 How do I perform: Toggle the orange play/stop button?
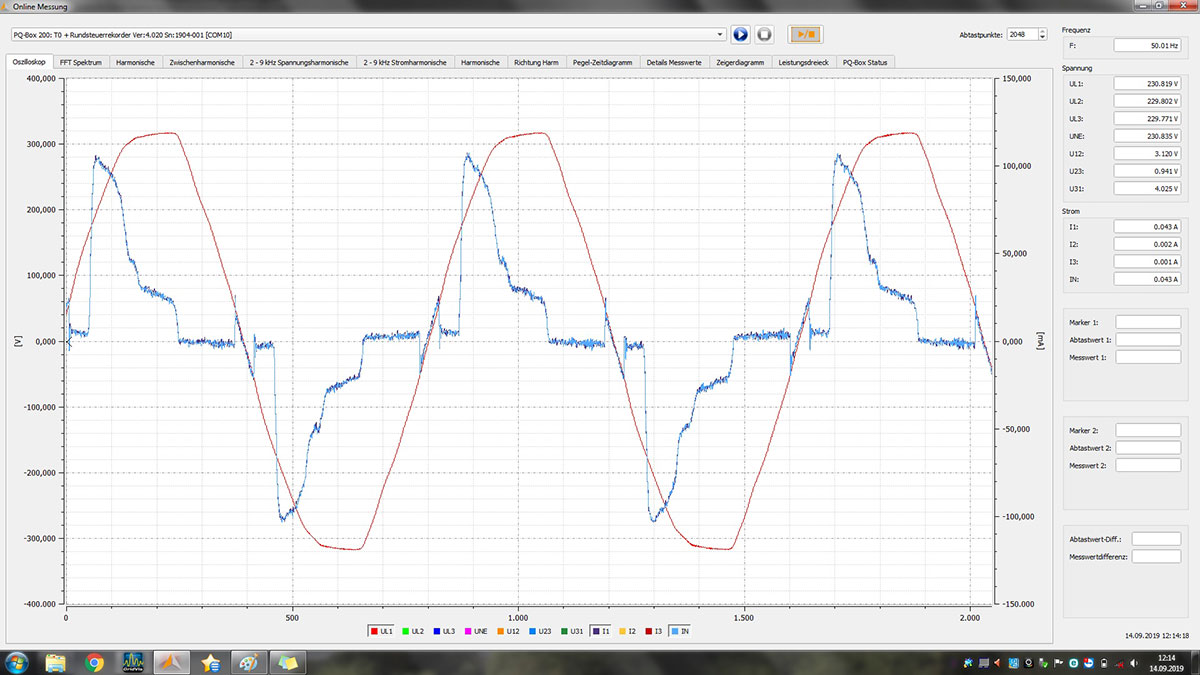805,34
